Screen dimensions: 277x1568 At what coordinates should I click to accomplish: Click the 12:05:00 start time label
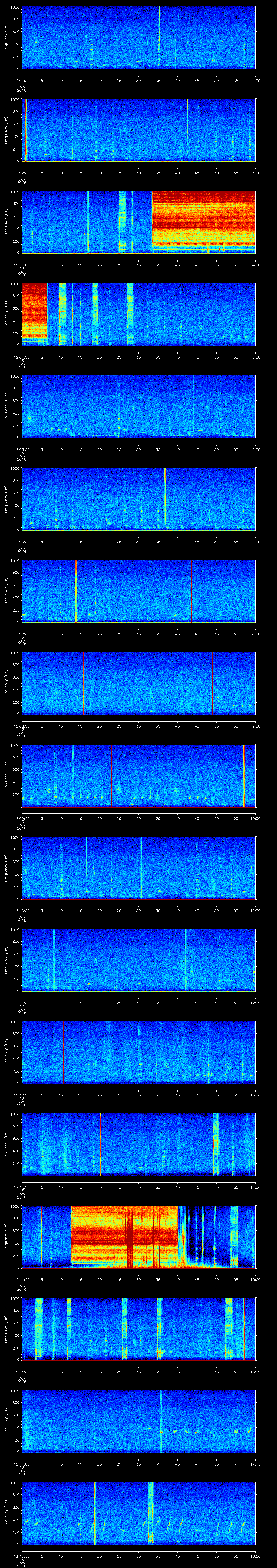[21, 449]
